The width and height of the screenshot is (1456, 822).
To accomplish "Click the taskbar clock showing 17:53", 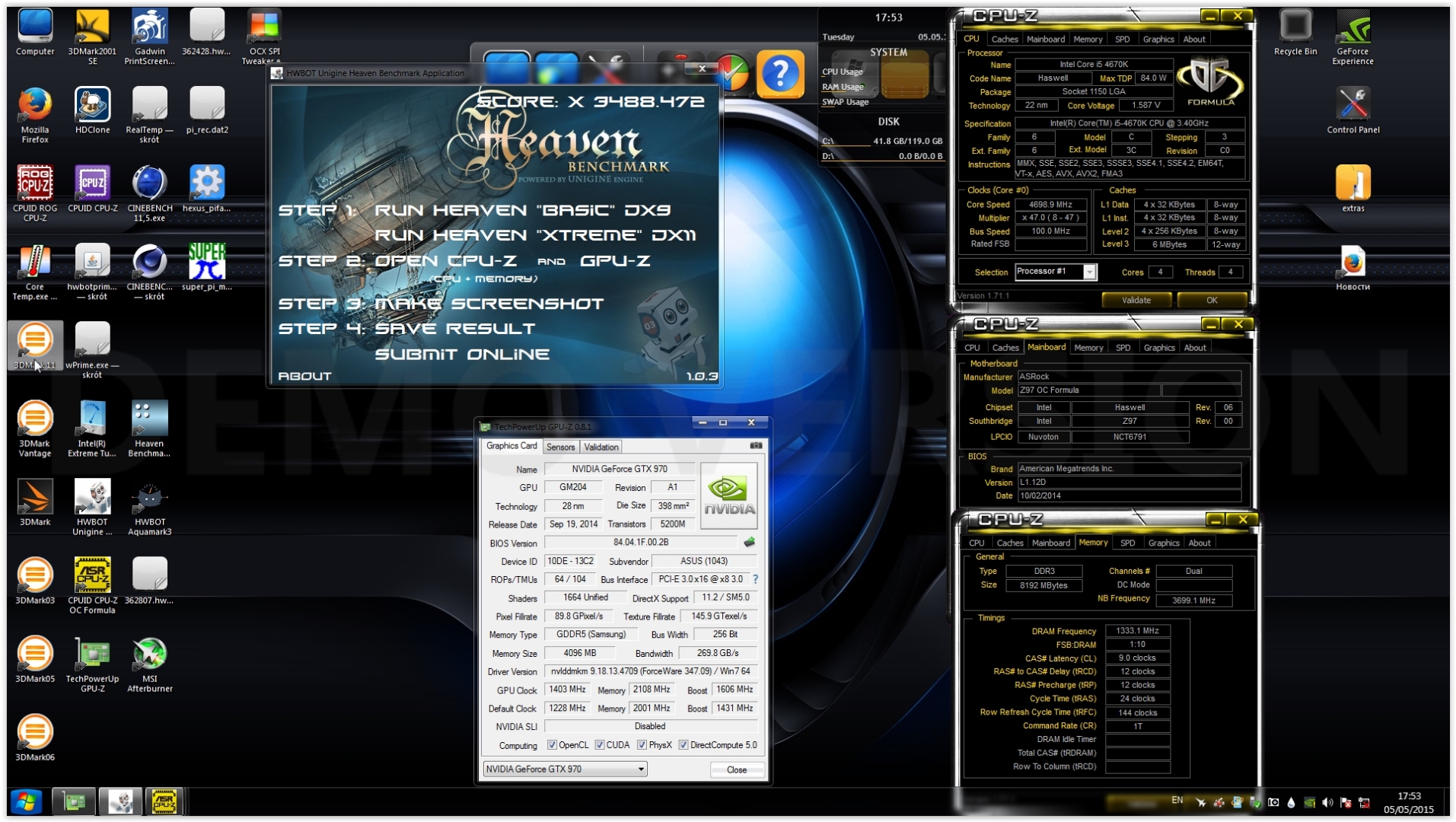I will [x=1409, y=803].
